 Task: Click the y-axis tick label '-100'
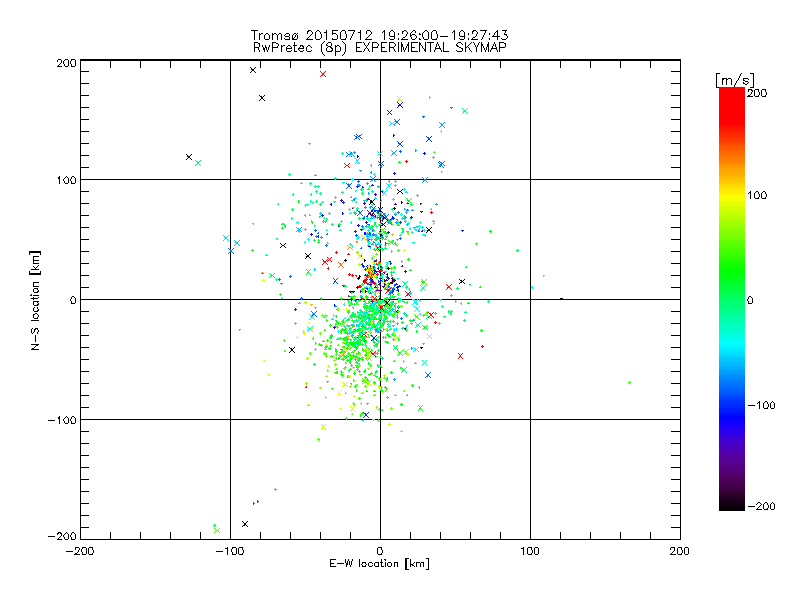[x=62, y=420]
